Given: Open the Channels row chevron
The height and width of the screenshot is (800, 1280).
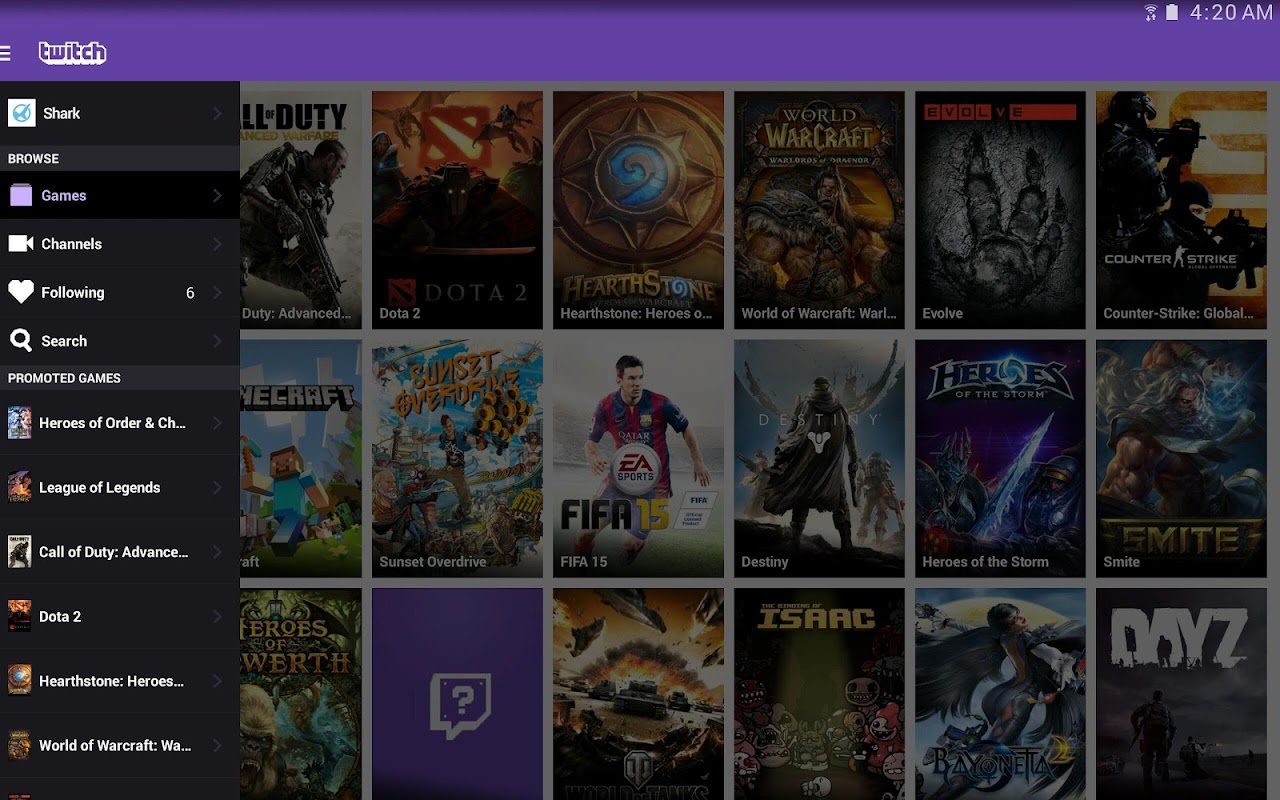Looking at the screenshot, I should click(217, 243).
